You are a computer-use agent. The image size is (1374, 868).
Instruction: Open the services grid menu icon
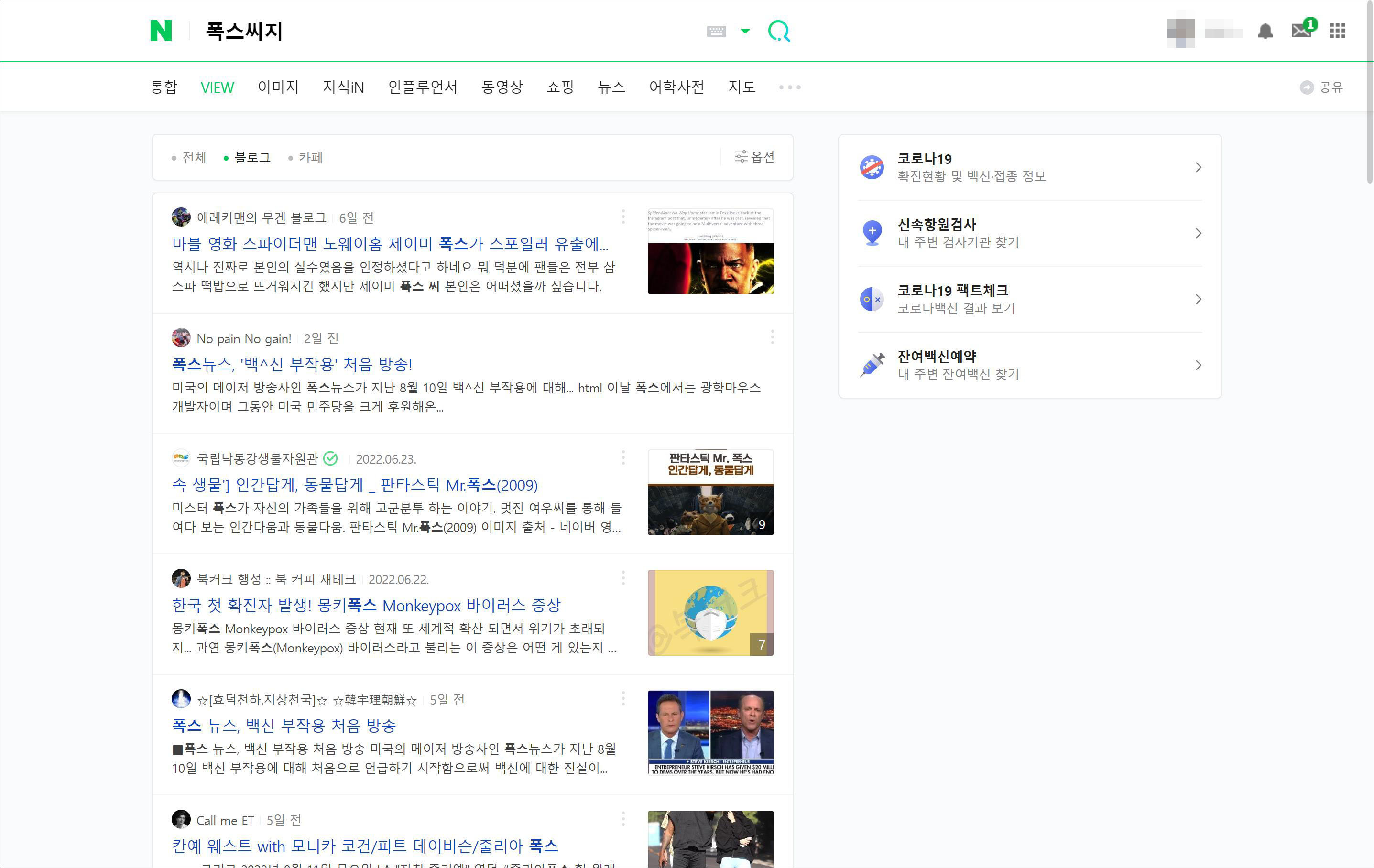tap(1338, 31)
